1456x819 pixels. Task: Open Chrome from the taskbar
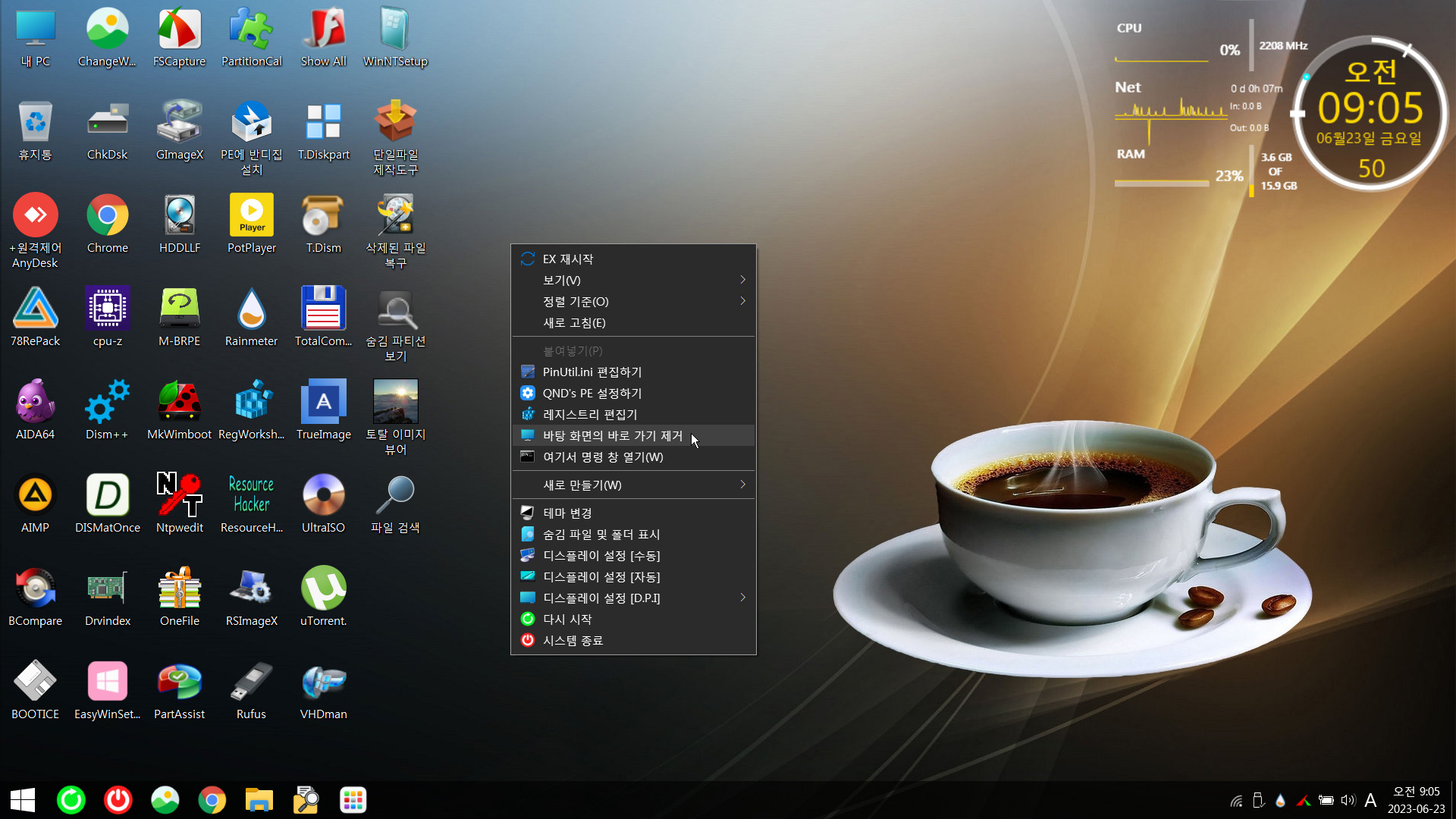212,800
